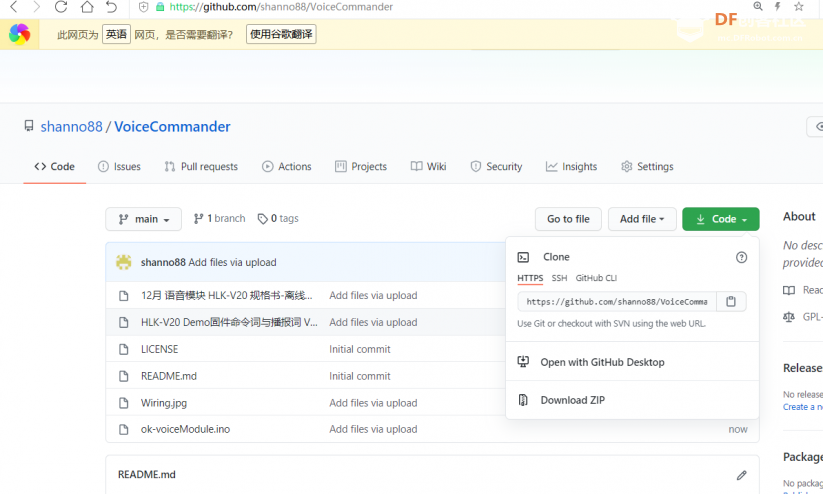Edit README with pencil icon
The height and width of the screenshot is (494, 823).
point(741,475)
